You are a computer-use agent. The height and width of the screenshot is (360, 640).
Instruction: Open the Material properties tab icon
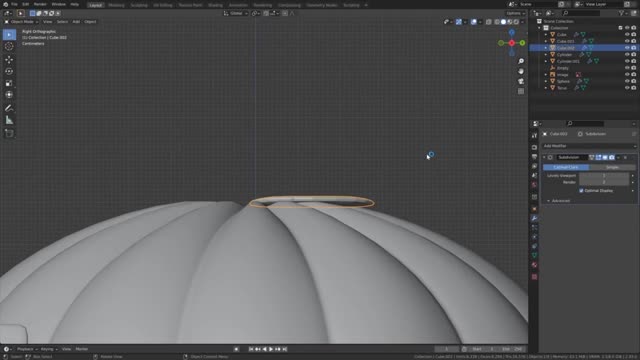[x=534, y=265]
